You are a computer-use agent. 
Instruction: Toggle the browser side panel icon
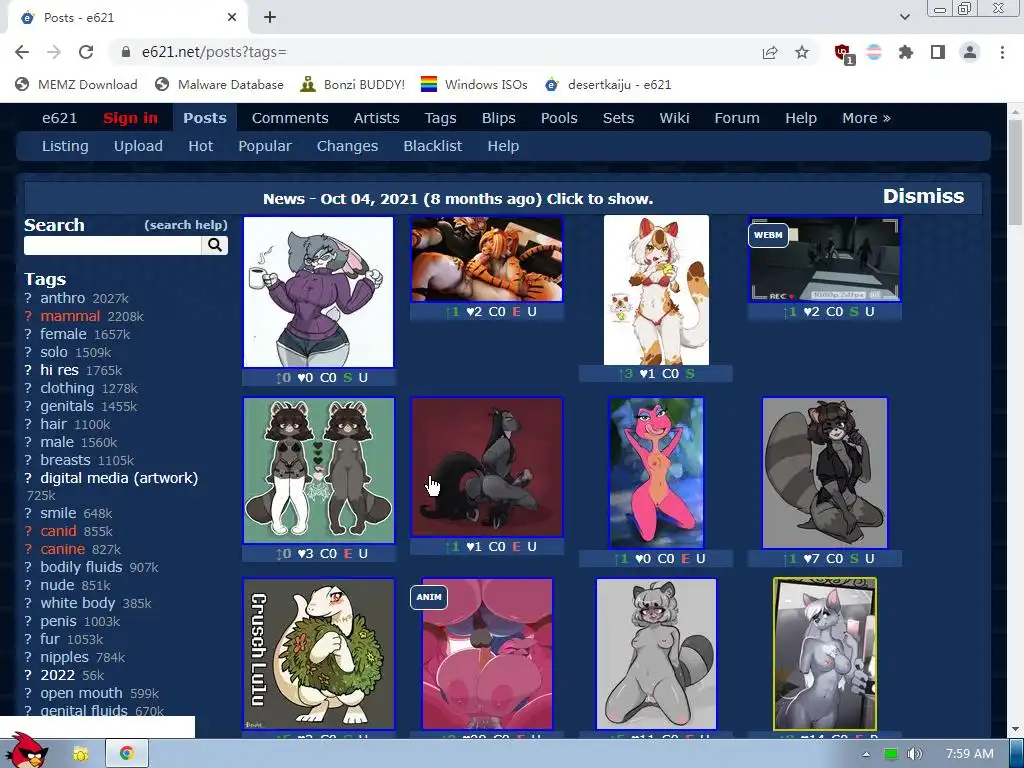point(938,52)
